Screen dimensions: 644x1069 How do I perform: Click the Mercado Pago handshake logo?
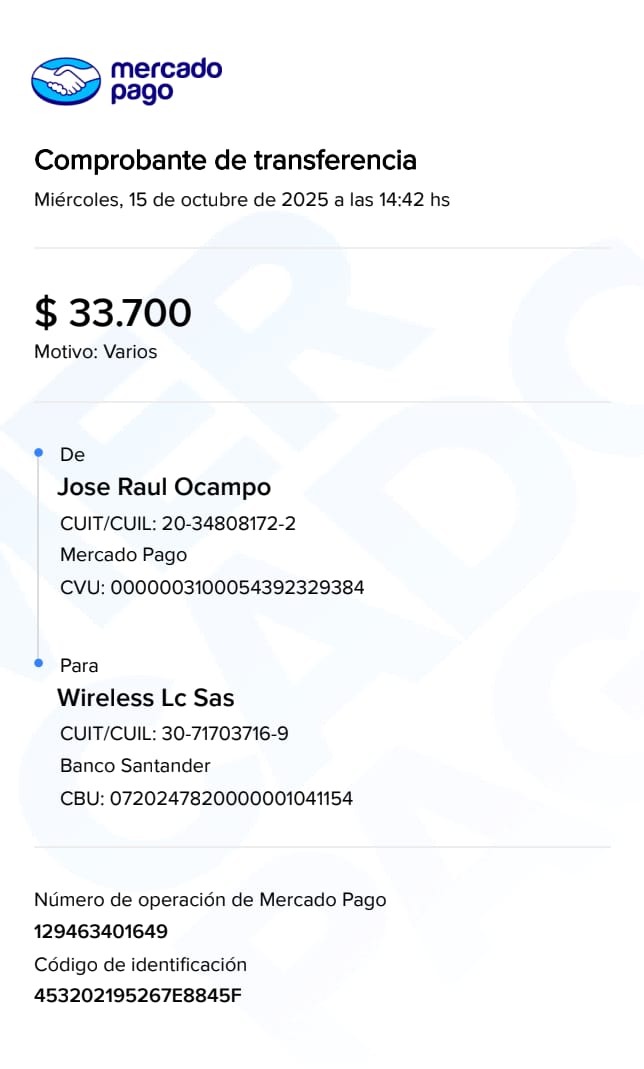(66, 81)
